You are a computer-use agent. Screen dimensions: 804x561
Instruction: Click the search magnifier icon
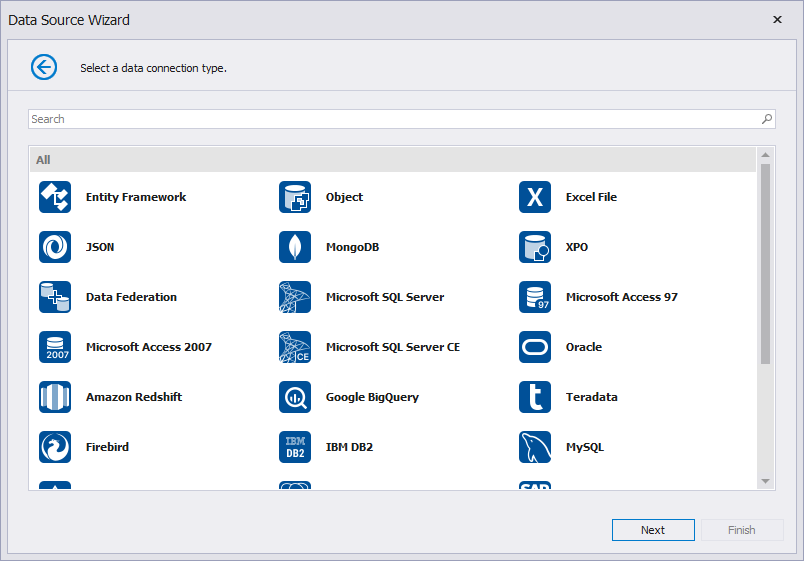[767, 119]
